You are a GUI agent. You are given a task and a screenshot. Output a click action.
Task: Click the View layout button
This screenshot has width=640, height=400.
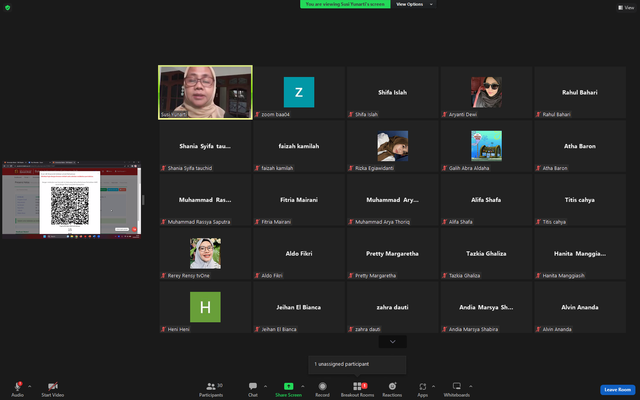(x=626, y=7)
